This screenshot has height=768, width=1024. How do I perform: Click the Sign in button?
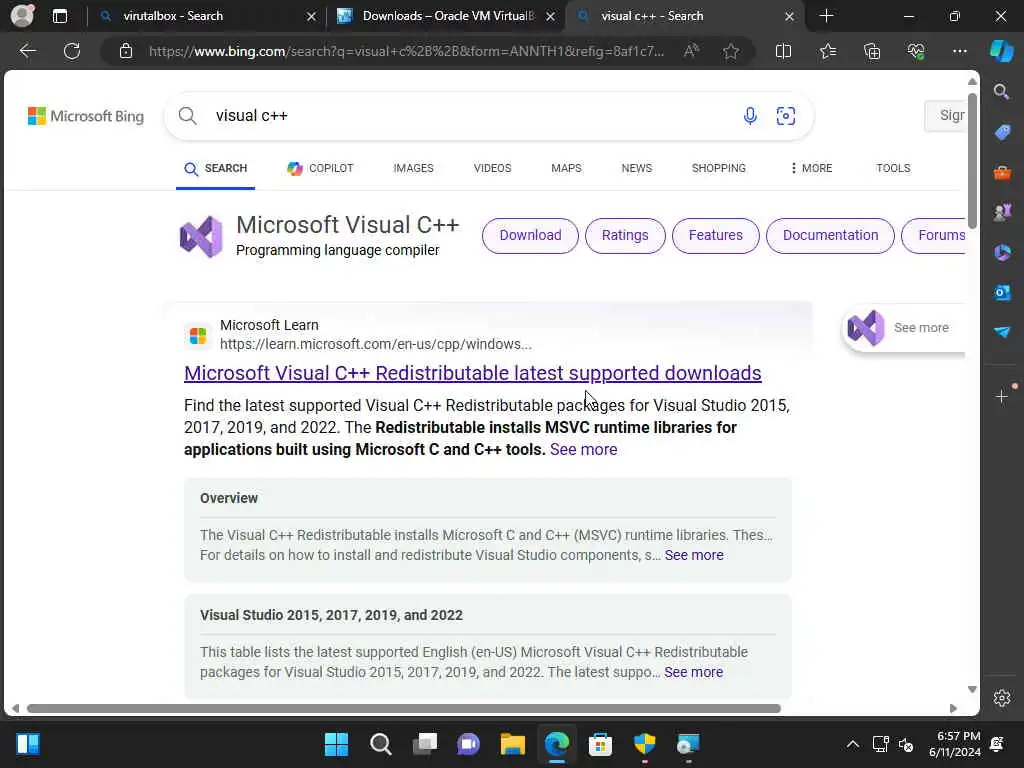tap(945, 116)
